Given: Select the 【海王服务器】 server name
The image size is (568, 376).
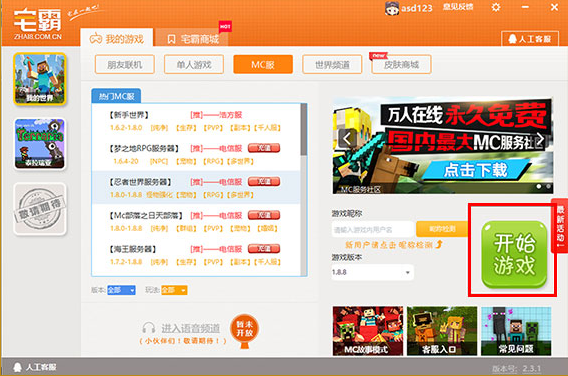Looking at the screenshot, I should click(133, 249).
